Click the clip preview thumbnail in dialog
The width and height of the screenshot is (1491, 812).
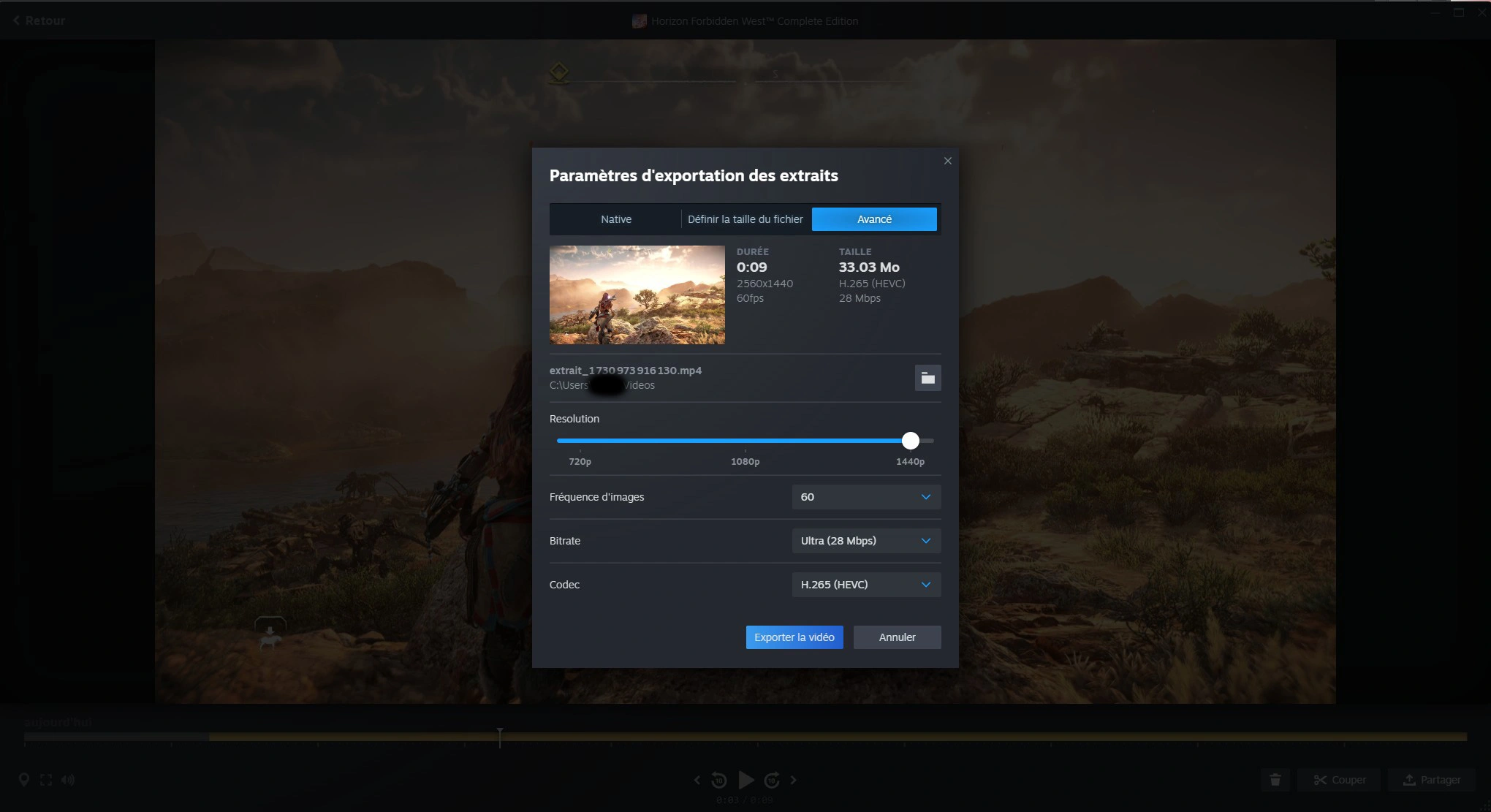637,295
